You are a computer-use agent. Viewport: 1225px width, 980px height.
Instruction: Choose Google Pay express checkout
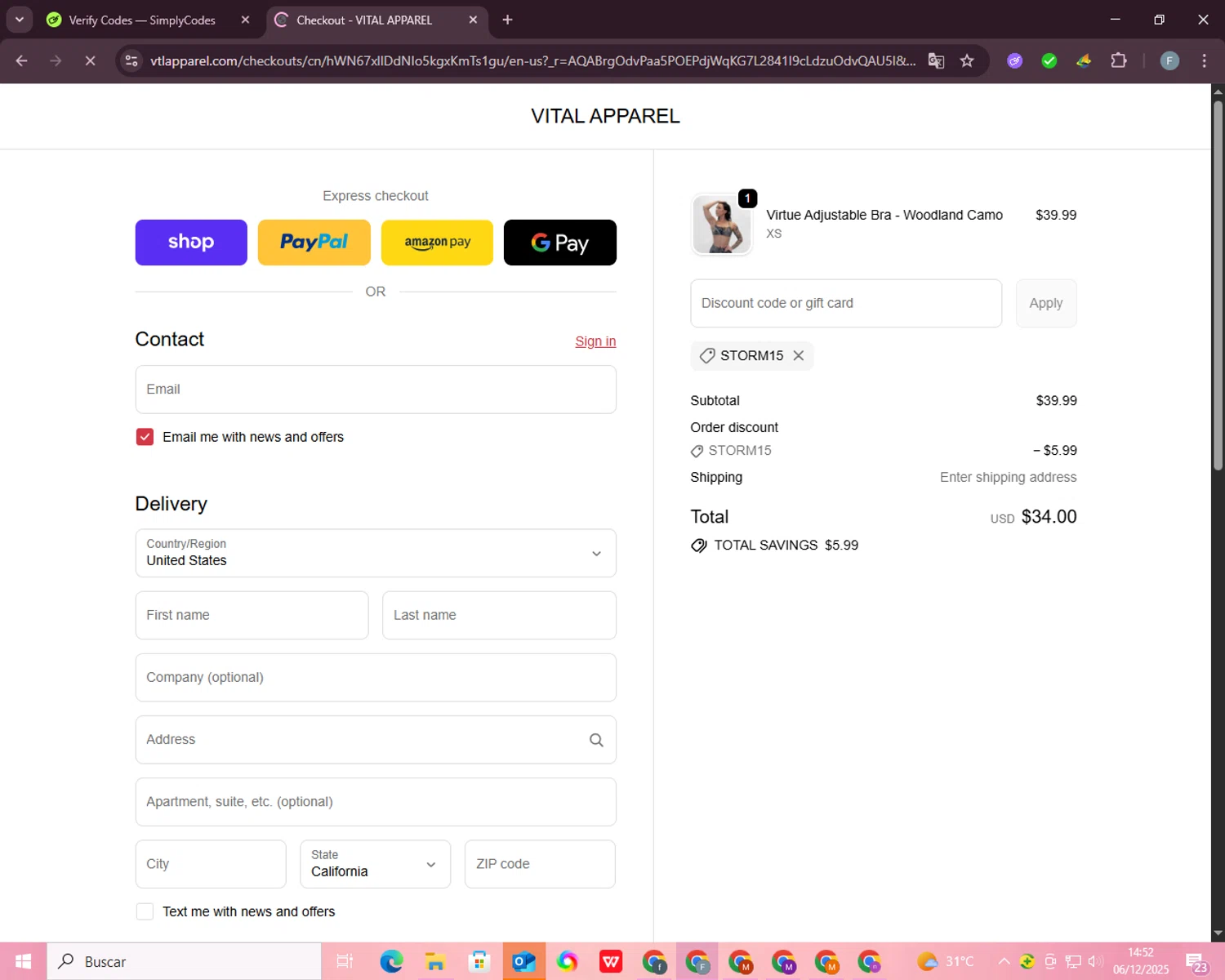pyautogui.click(x=560, y=243)
